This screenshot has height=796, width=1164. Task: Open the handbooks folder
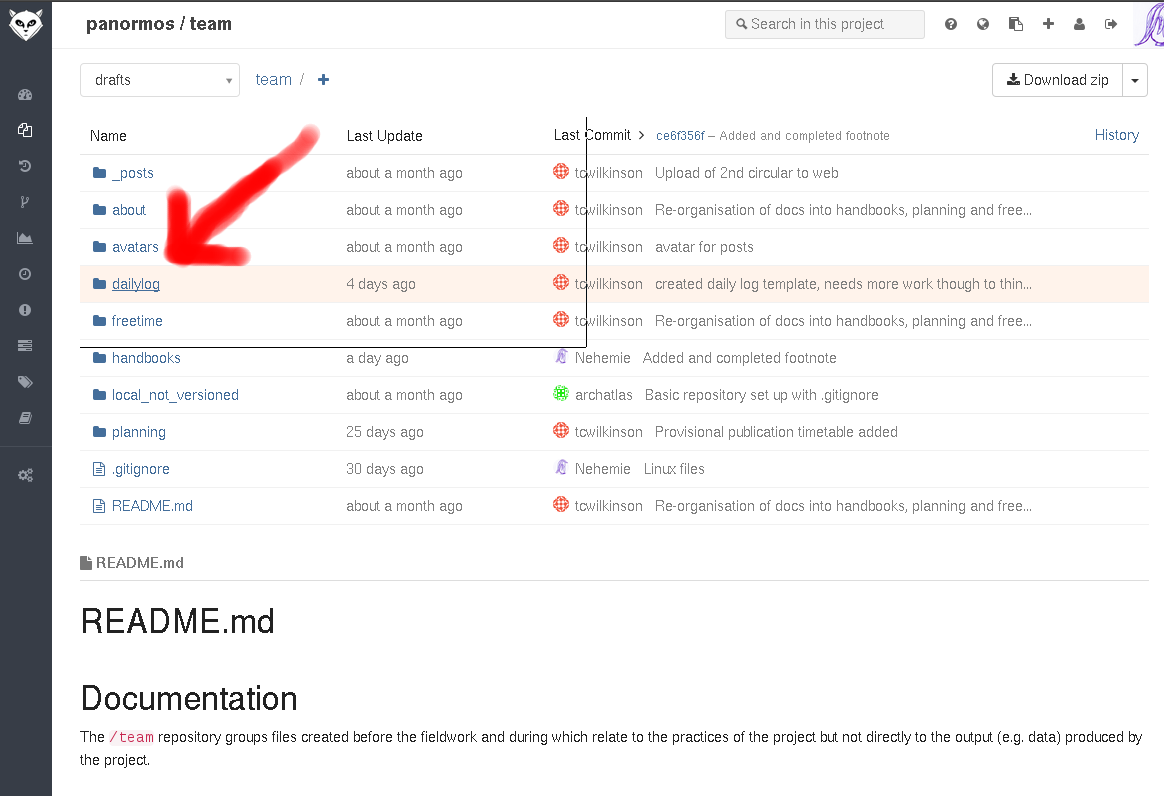click(146, 358)
